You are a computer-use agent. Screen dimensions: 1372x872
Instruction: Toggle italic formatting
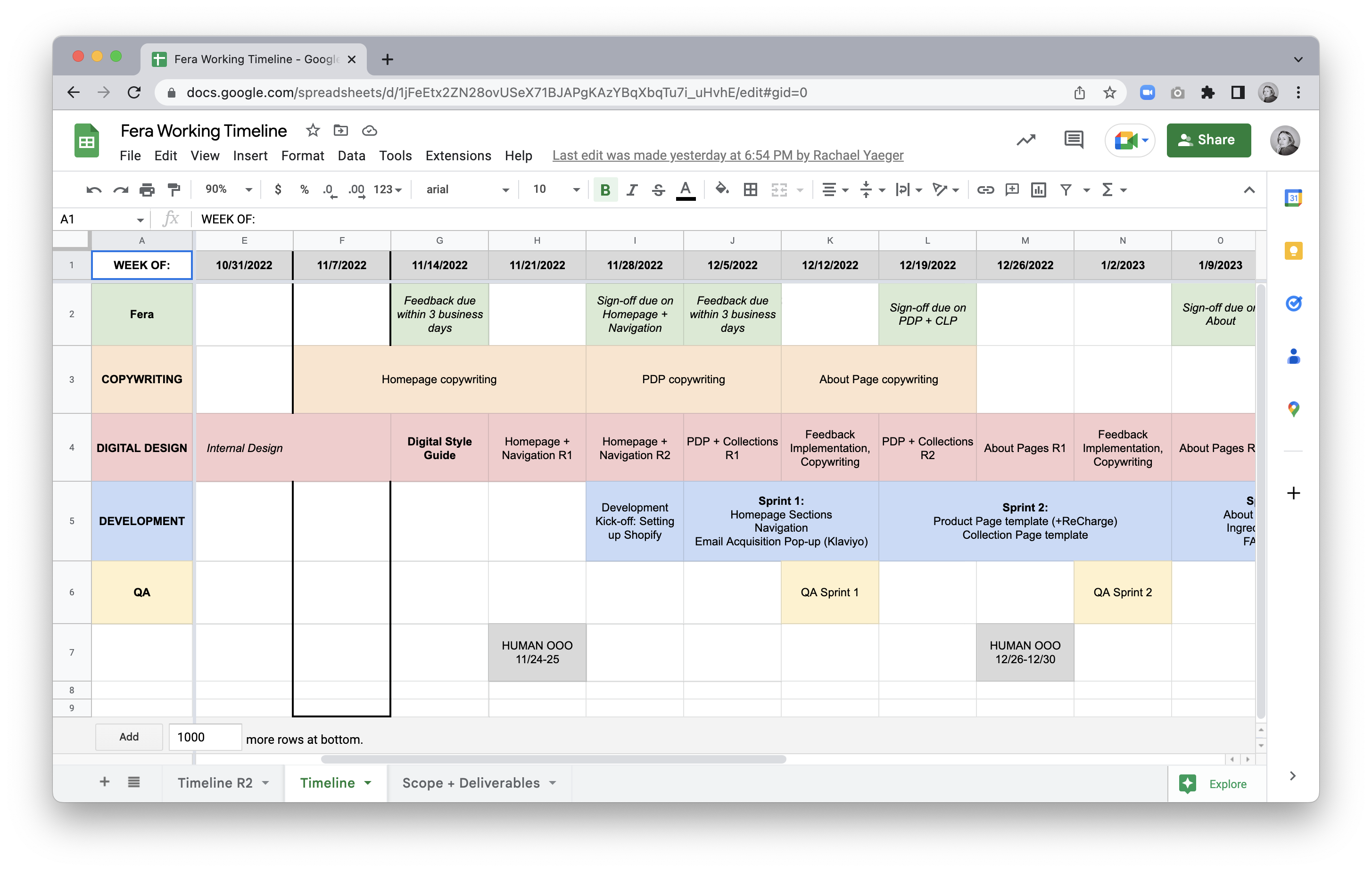pyautogui.click(x=631, y=189)
